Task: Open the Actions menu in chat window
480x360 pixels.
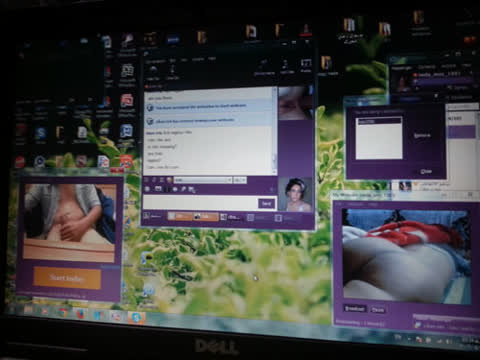Action: tap(198, 59)
